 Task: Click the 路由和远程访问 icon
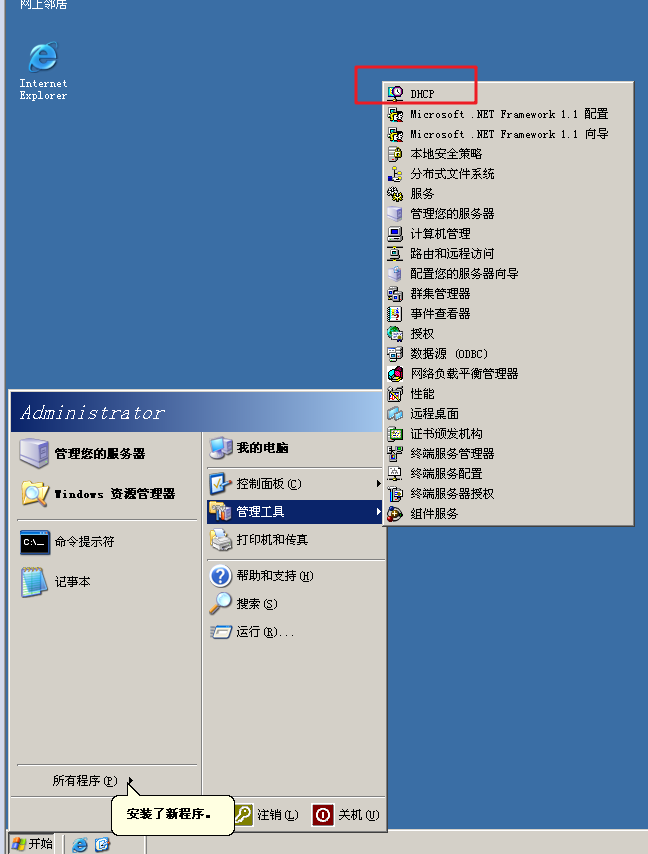395,254
